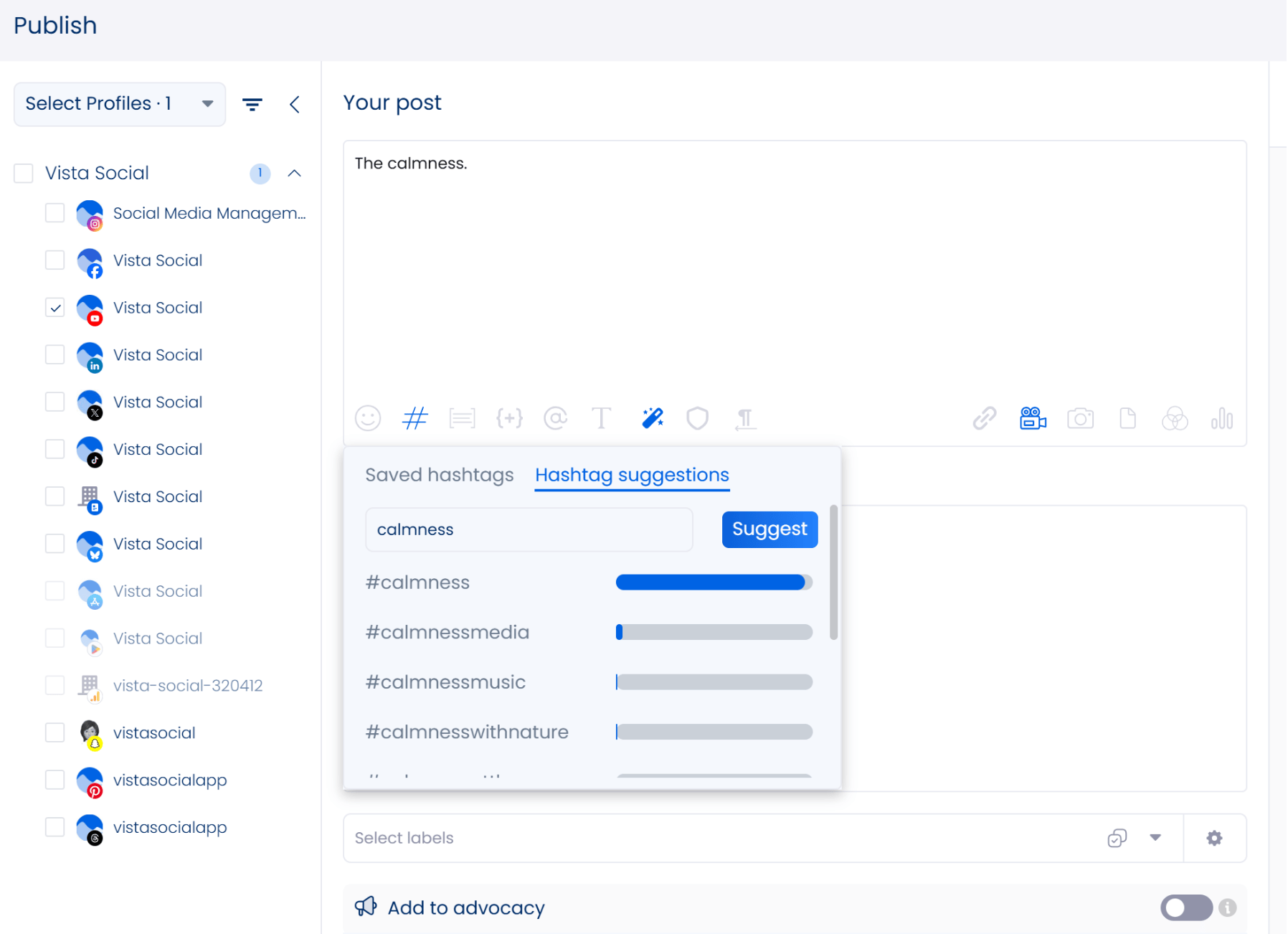Open the emoji picker icon

tap(368, 418)
